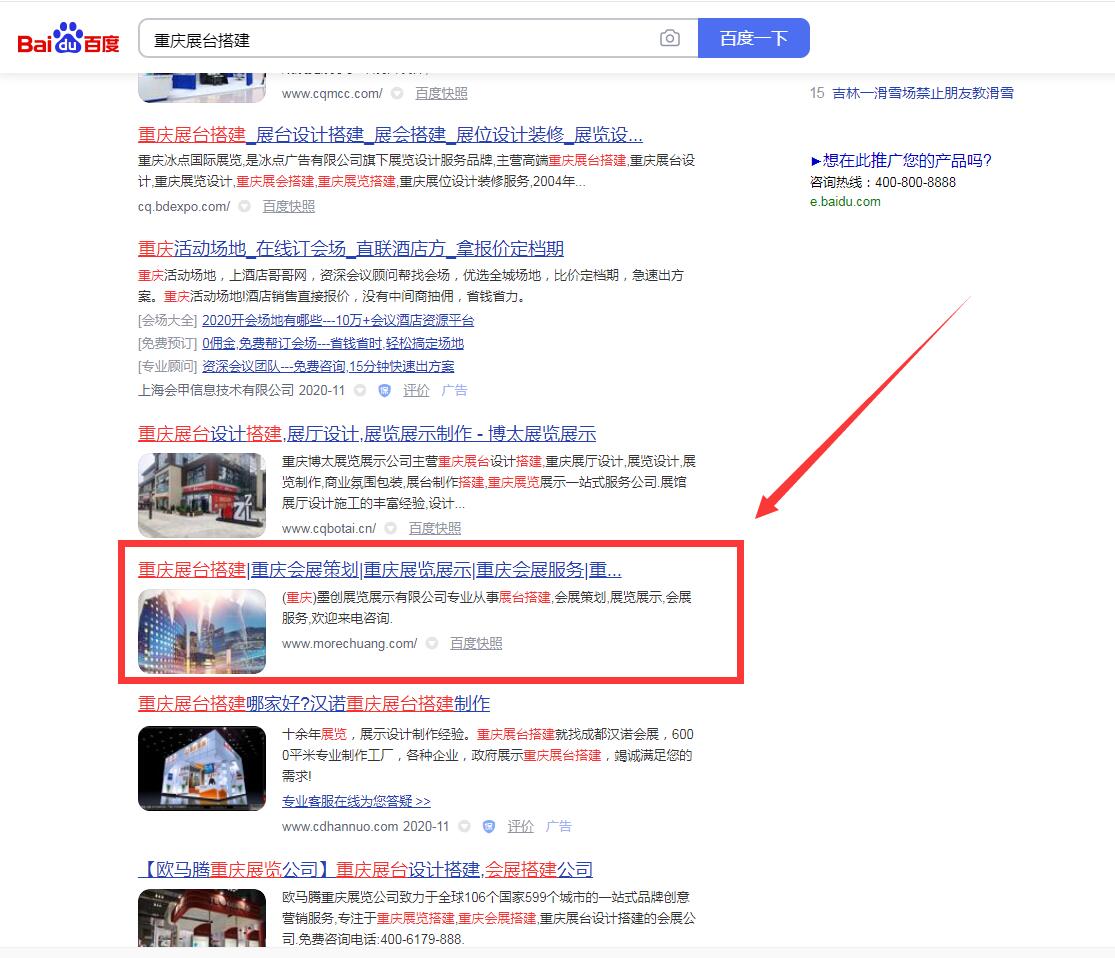Open dropdown arrow next to cq.bdexpo.com/

pos(245,207)
